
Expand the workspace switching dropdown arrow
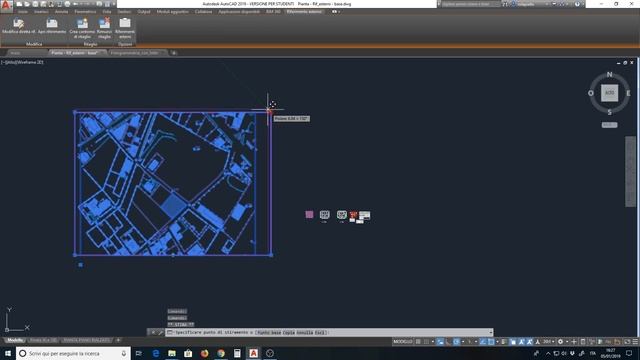coord(567,342)
